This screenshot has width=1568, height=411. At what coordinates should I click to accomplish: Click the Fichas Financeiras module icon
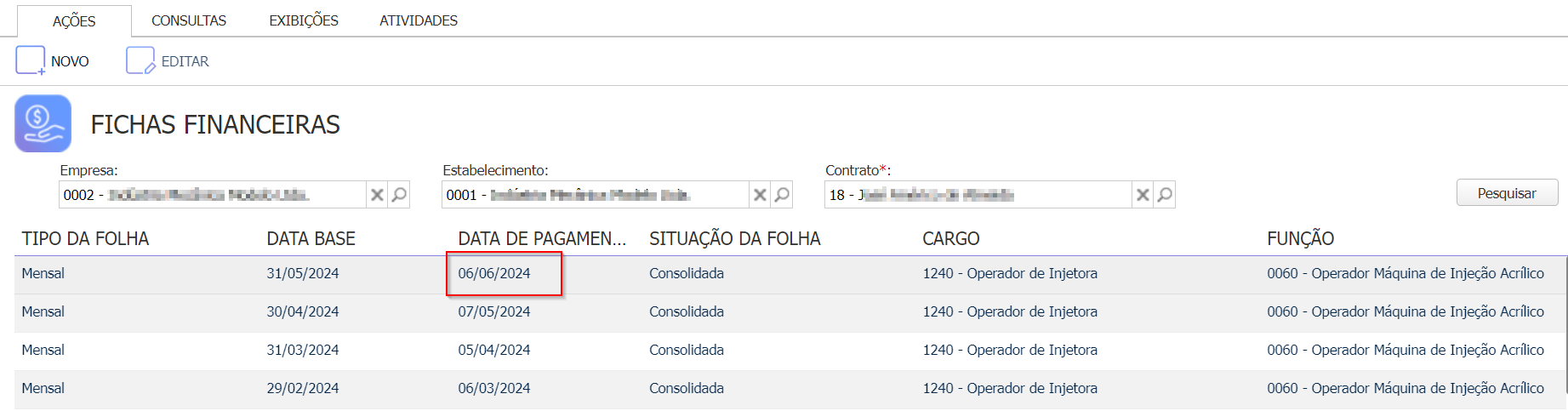[x=43, y=123]
